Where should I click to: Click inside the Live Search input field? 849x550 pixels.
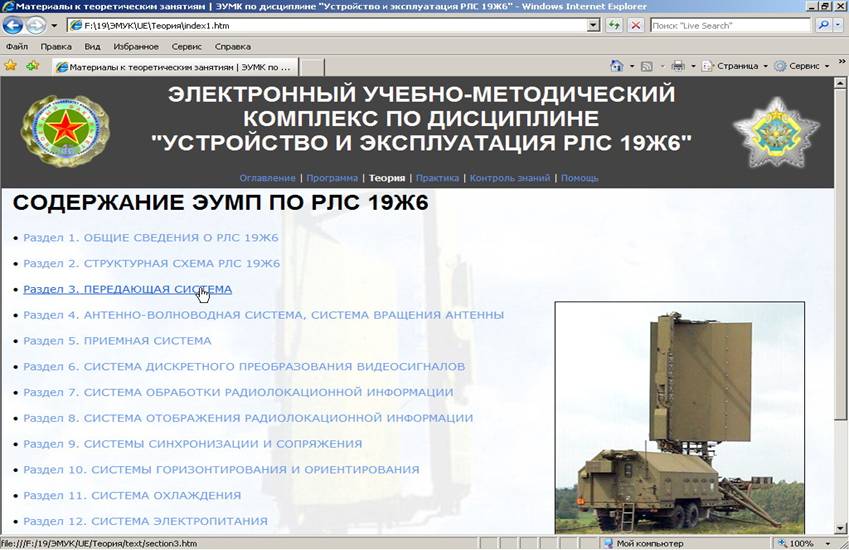[729, 25]
